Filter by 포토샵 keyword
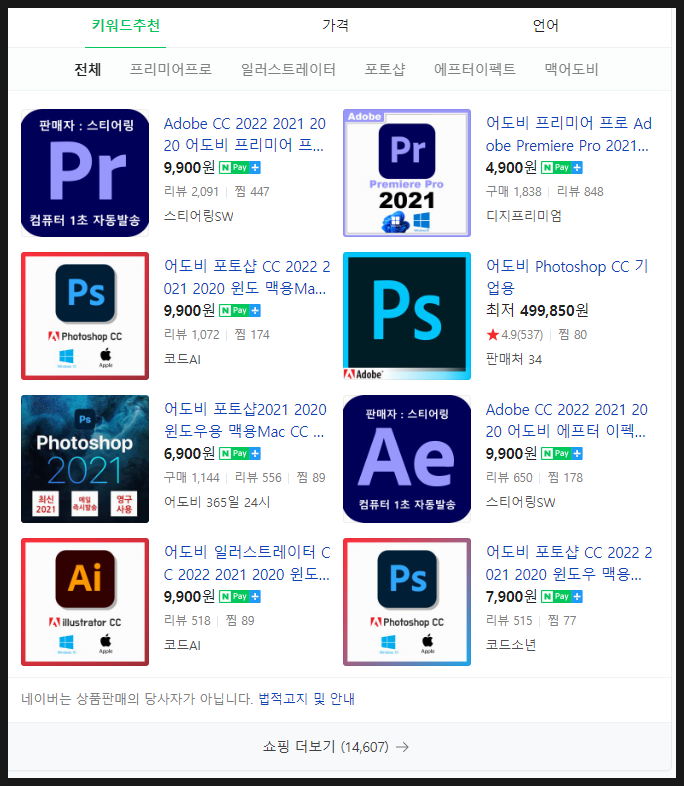The width and height of the screenshot is (684, 786). [x=384, y=69]
